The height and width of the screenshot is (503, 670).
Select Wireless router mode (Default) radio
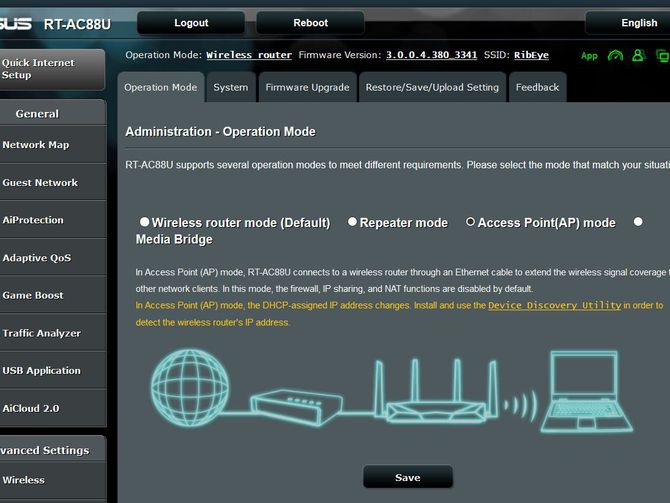pos(144,222)
